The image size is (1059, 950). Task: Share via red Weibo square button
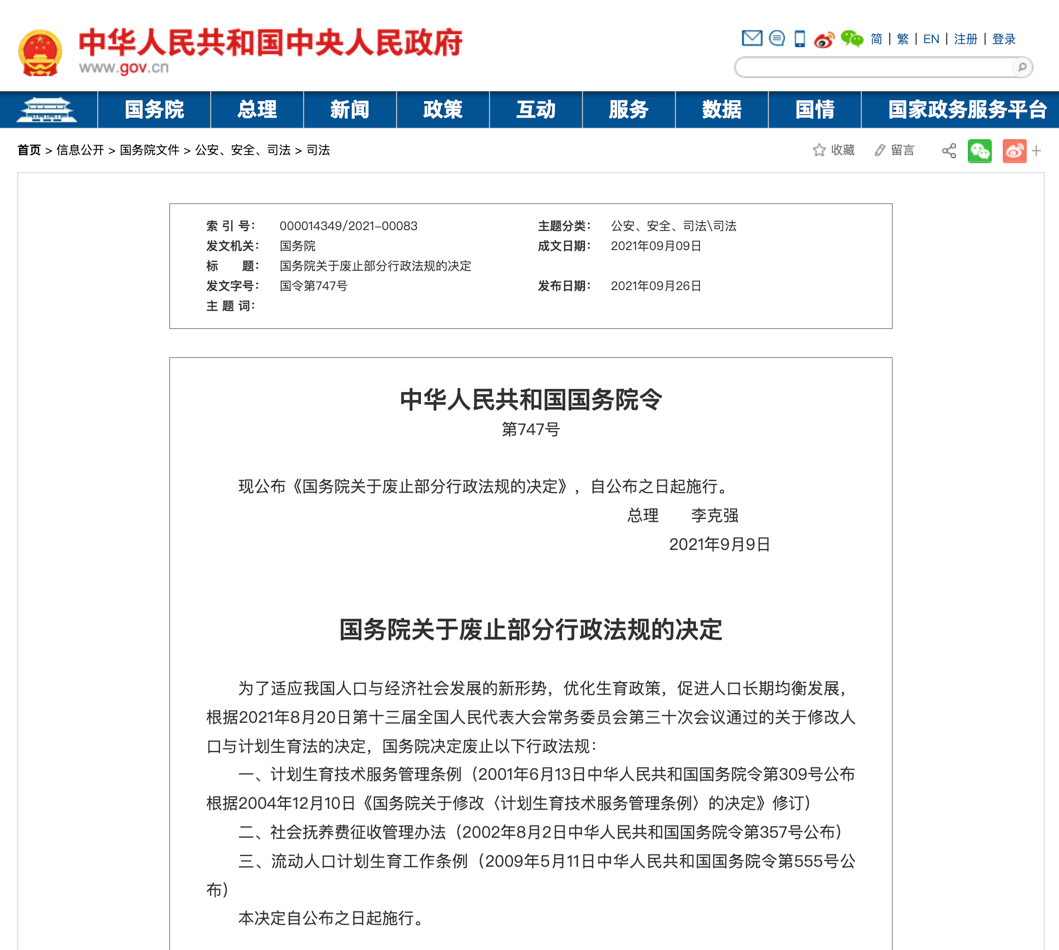coord(1014,151)
